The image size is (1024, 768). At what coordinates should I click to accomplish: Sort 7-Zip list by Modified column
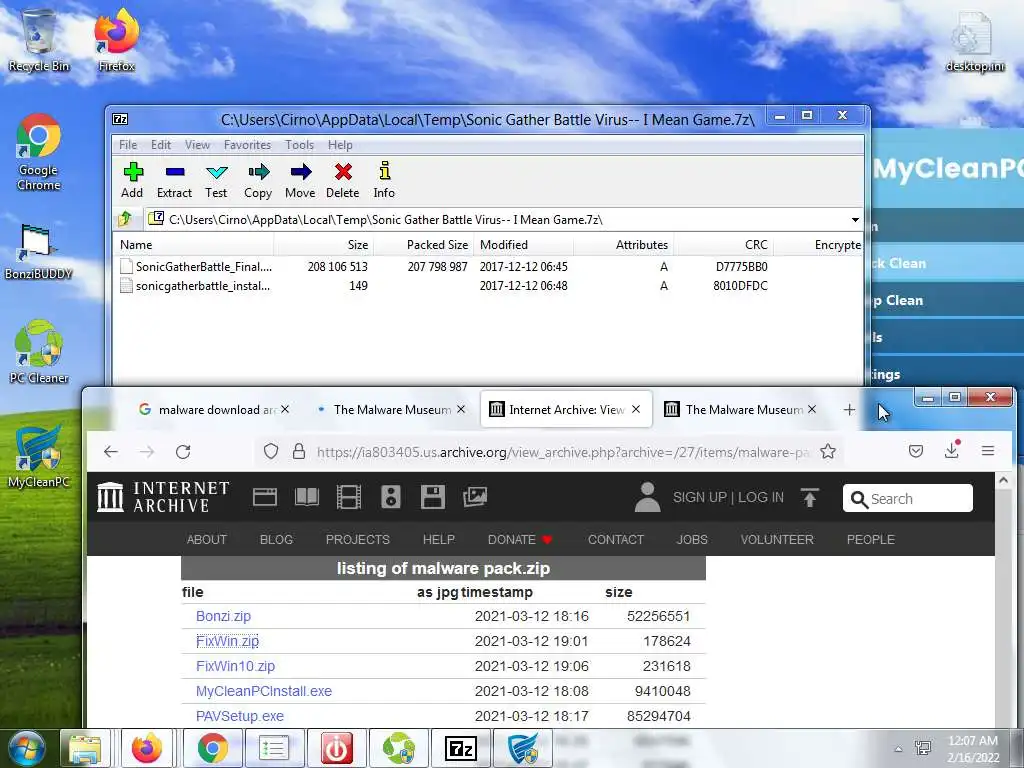pyautogui.click(x=524, y=245)
